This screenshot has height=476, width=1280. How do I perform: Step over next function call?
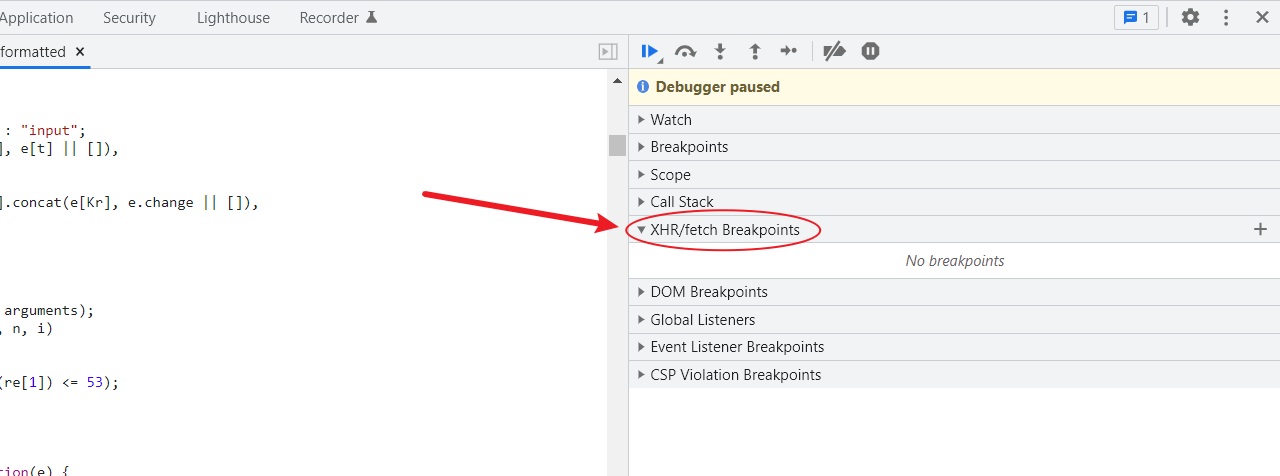685,51
